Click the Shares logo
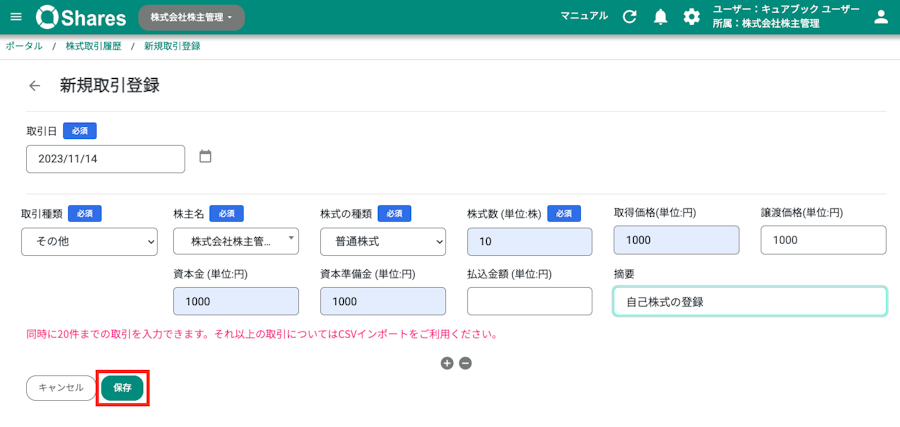The height and width of the screenshot is (427, 900). tap(81, 17)
